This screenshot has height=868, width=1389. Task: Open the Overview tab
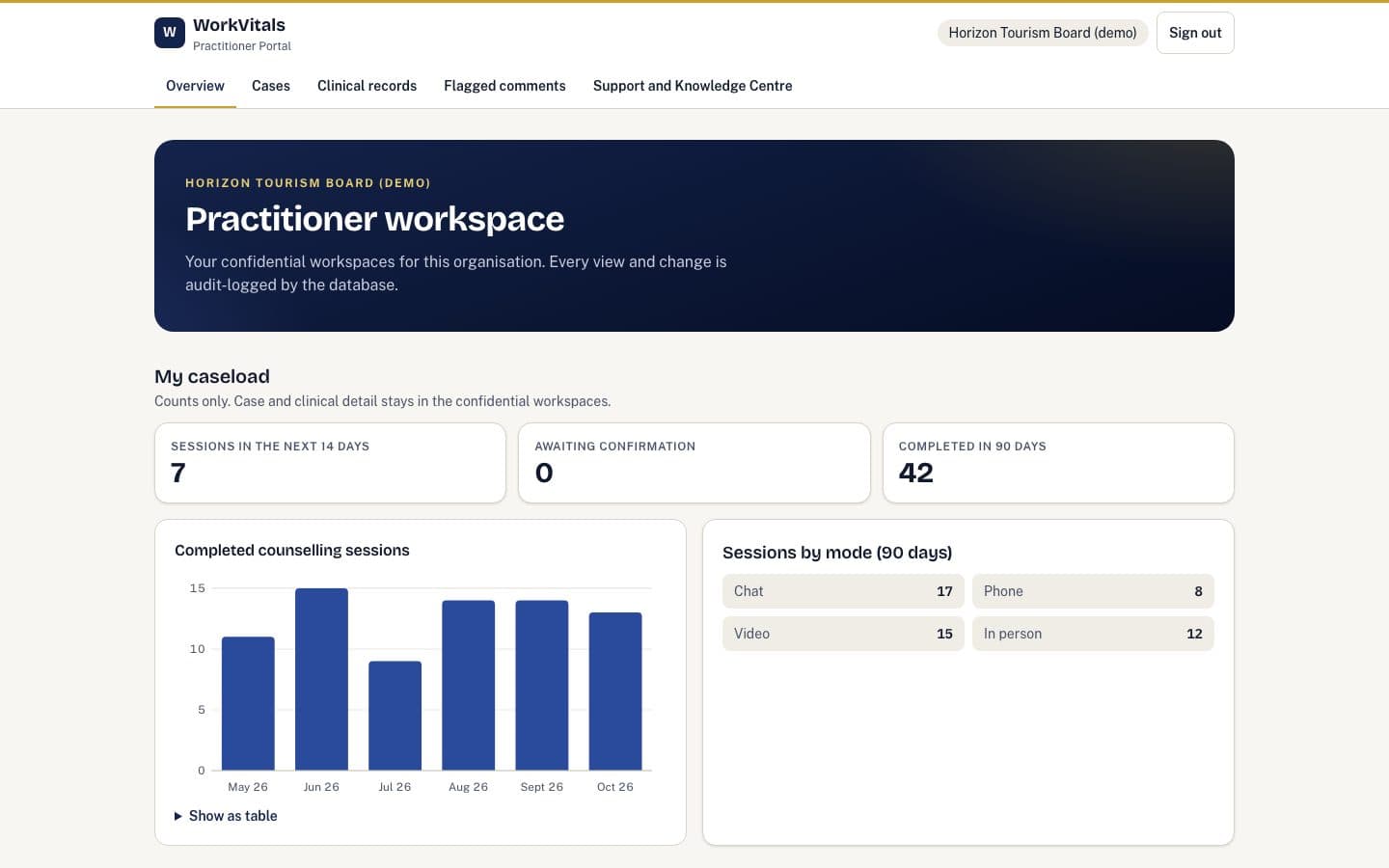[x=195, y=86]
